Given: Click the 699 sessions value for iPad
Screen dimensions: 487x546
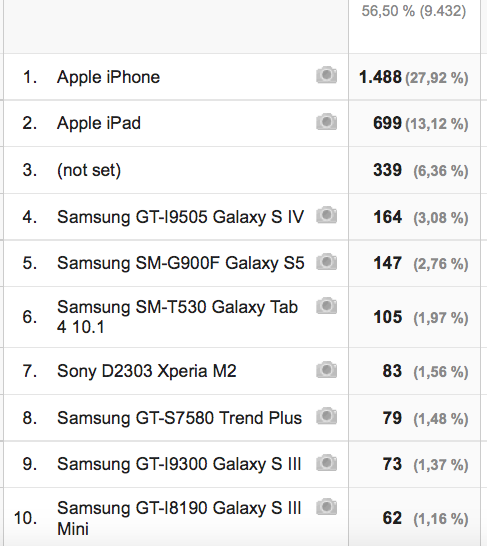Looking at the screenshot, I should pyautogui.click(x=387, y=123).
